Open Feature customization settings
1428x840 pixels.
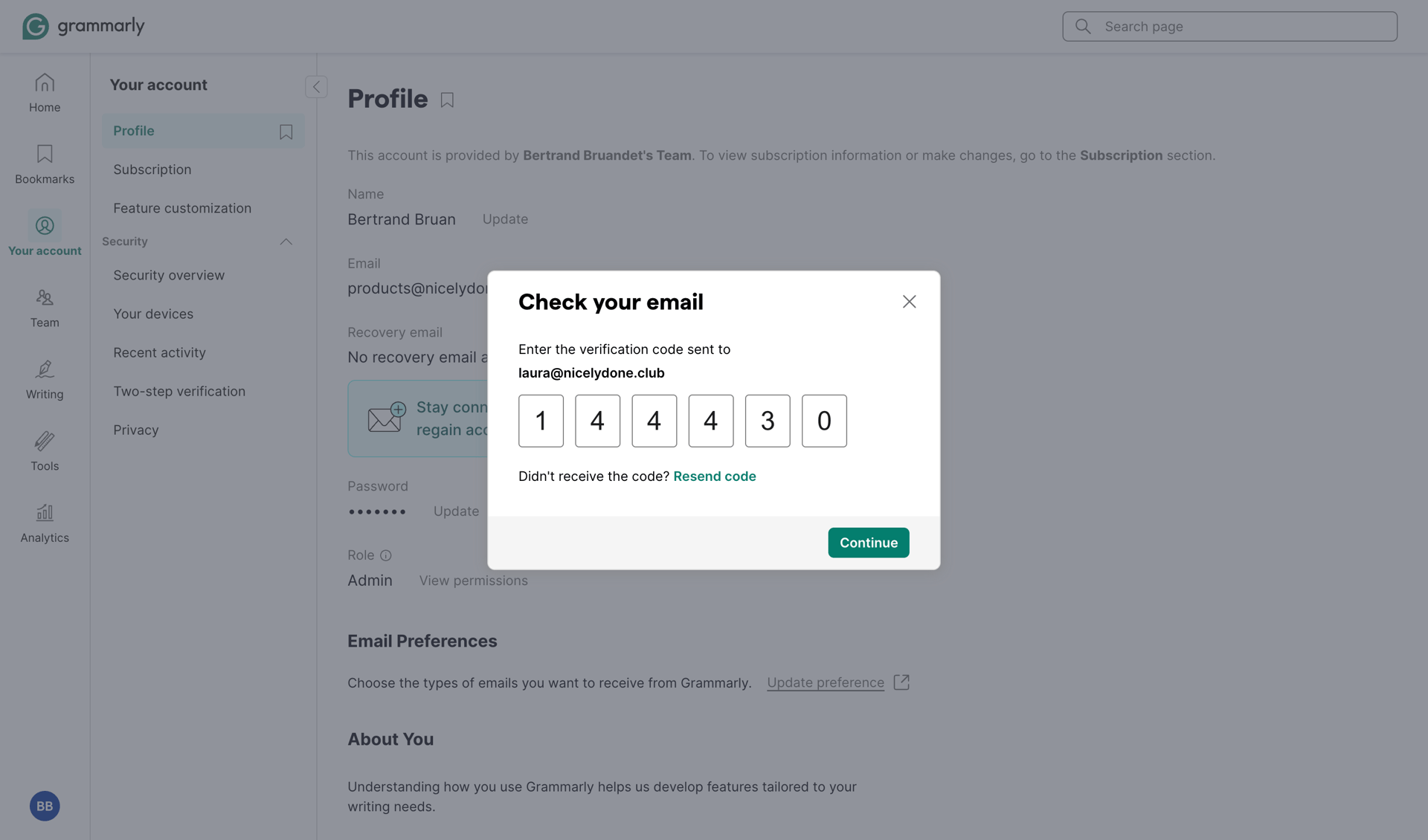tap(182, 208)
